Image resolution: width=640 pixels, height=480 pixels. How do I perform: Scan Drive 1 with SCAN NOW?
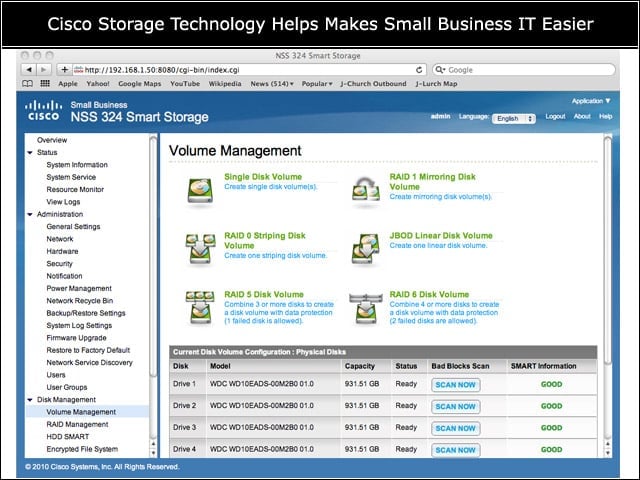[455, 385]
